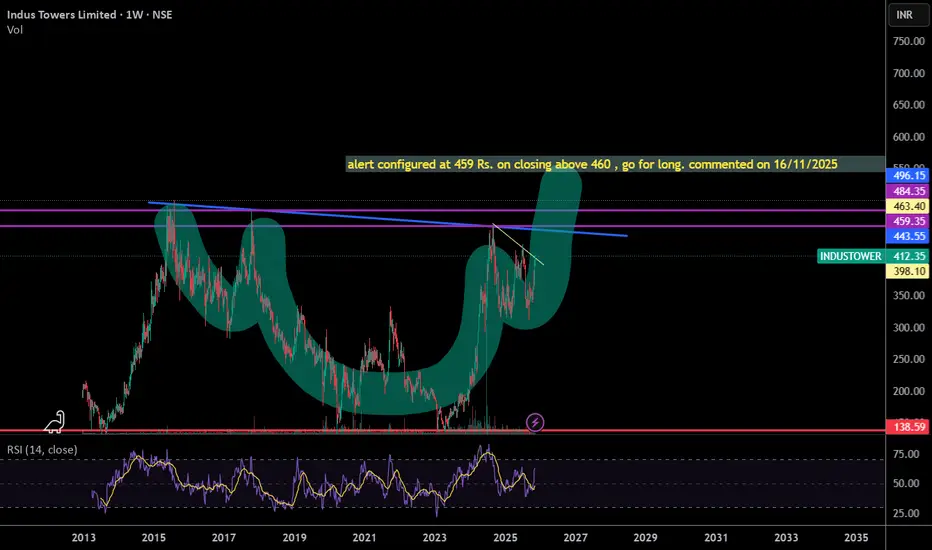Click the 2019 label on the time axis

(x=294, y=538)
